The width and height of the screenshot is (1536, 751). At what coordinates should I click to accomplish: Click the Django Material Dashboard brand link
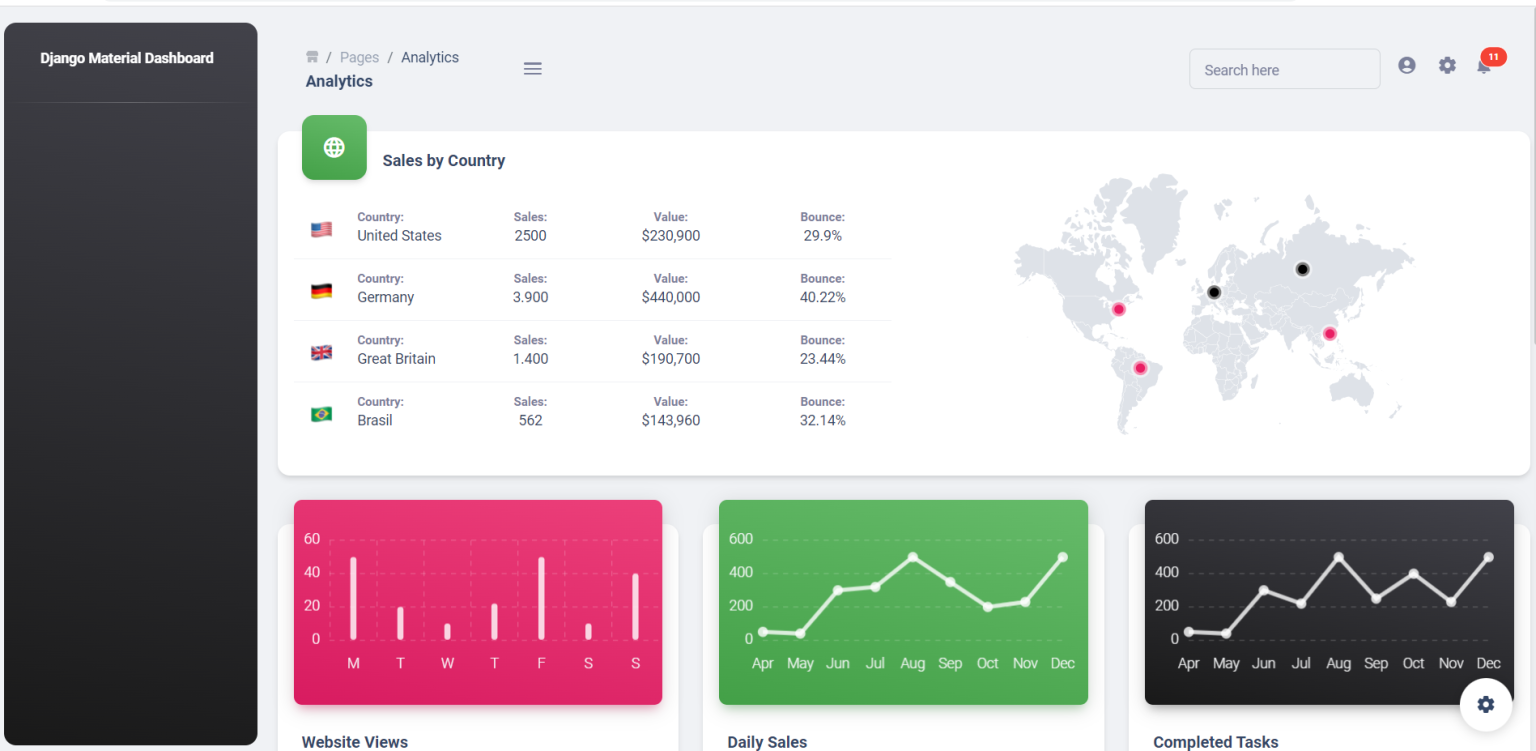pyautogui.click(x=127, y=58)
